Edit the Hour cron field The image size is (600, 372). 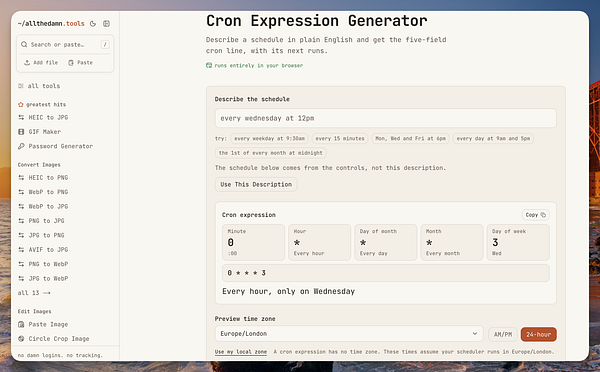click(320, 243)
